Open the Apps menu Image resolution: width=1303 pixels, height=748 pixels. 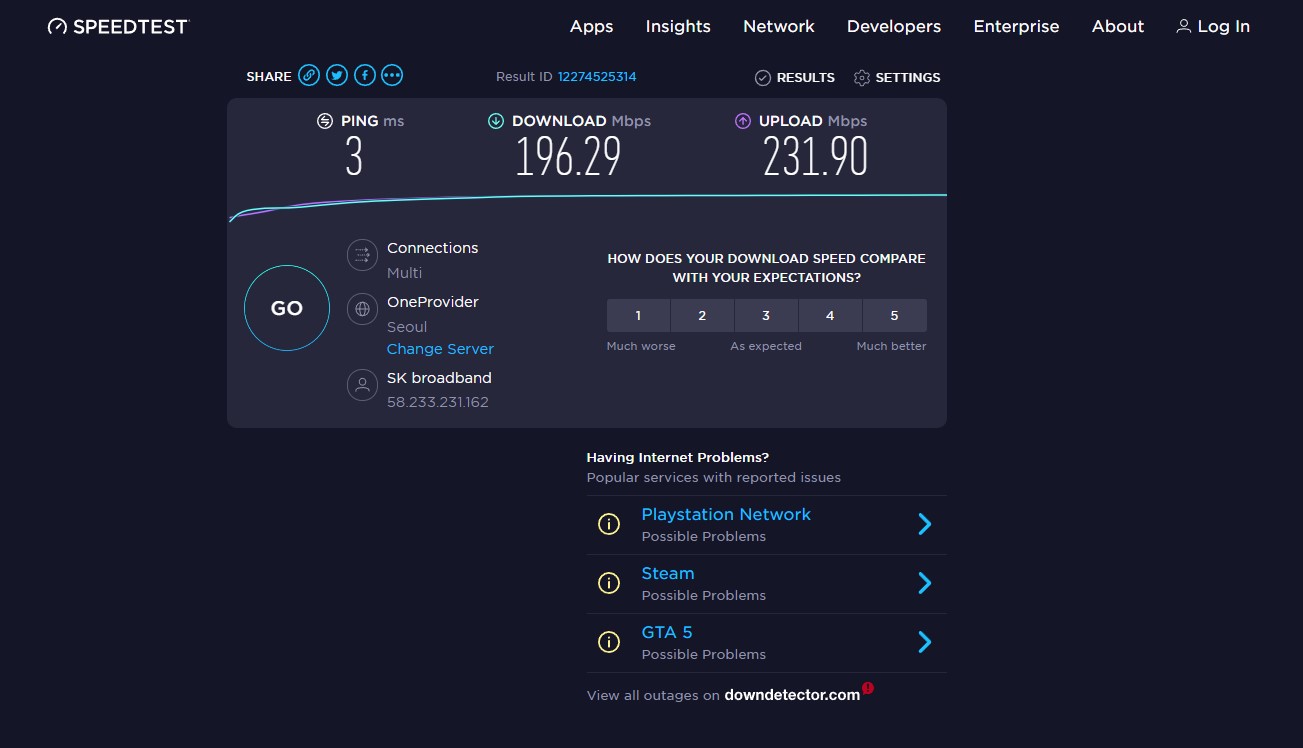tap(592, 27)
